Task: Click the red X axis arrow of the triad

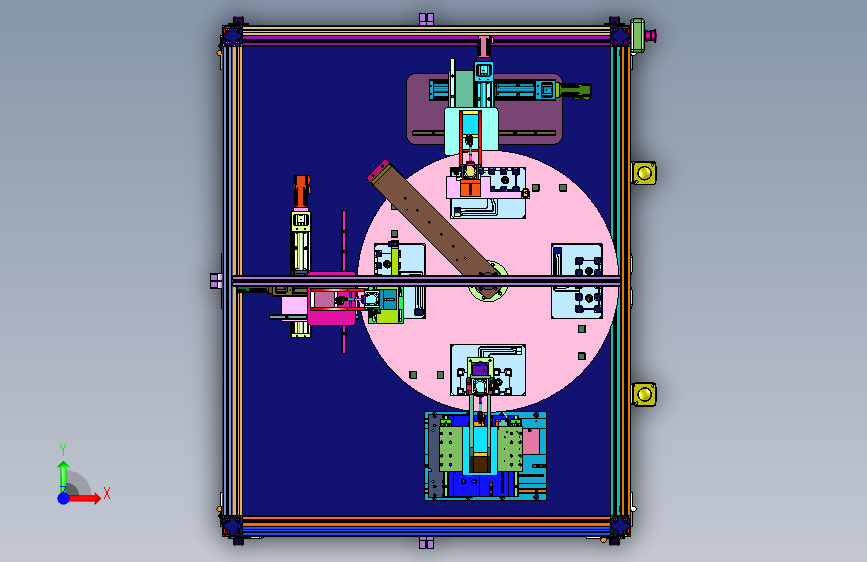Action: click(85, 498)
